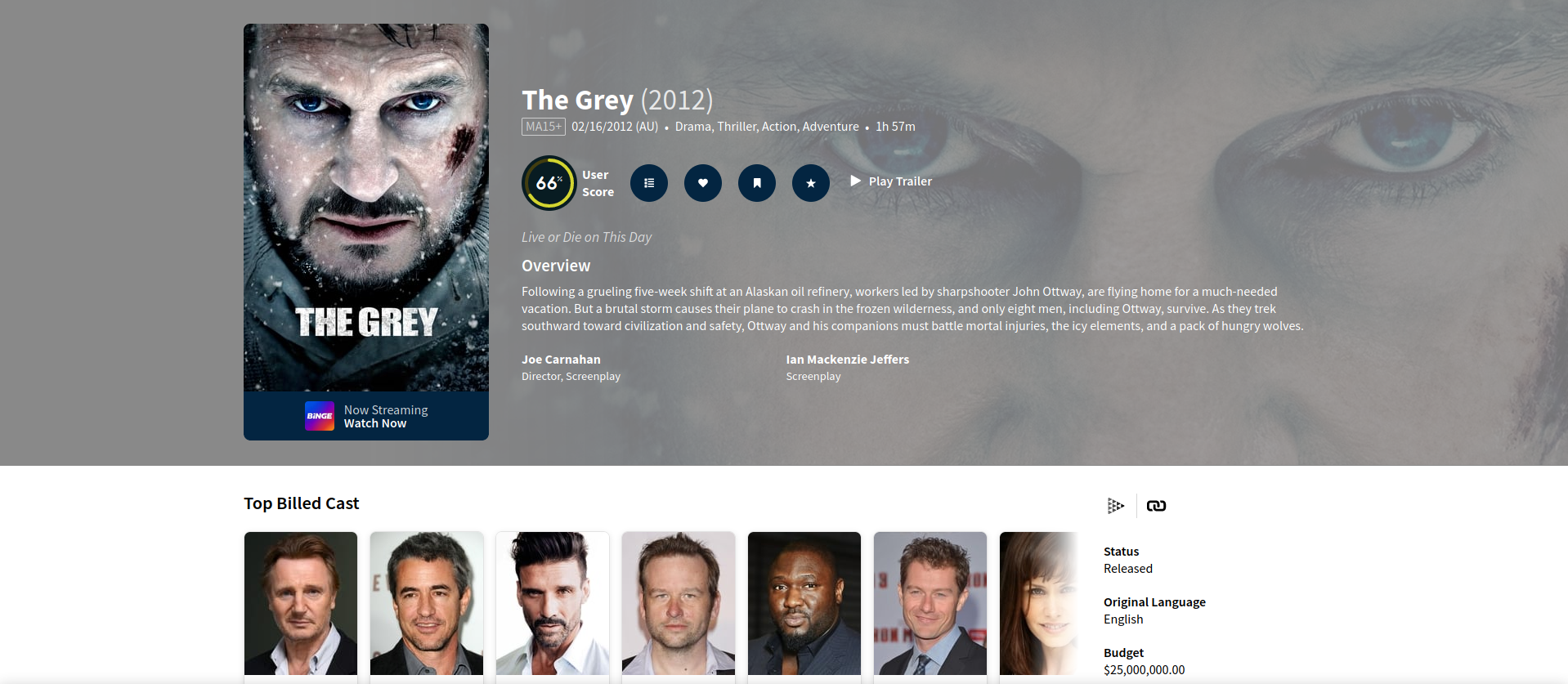Open the Adventure genre link
This screenshot has height=684, width=1568.
(x=831, y=127)
